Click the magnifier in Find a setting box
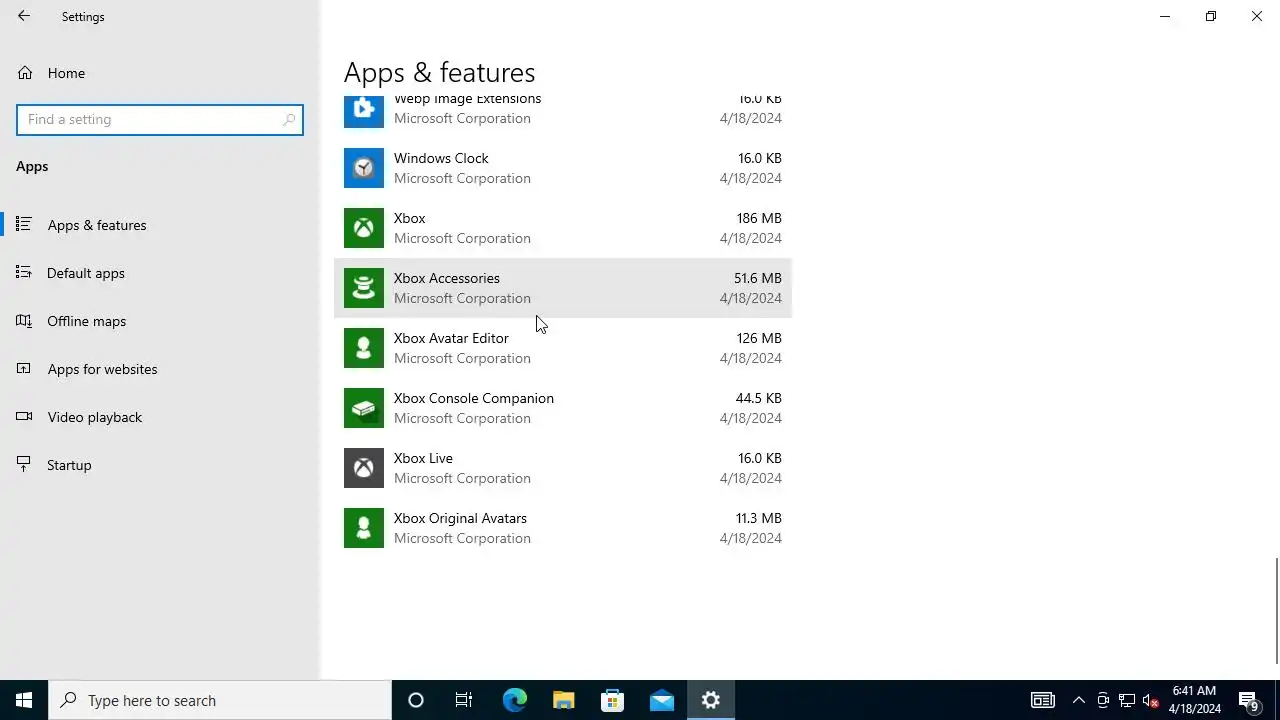The height and width of the screenshot is (720, 1280). tap(289, 119)
